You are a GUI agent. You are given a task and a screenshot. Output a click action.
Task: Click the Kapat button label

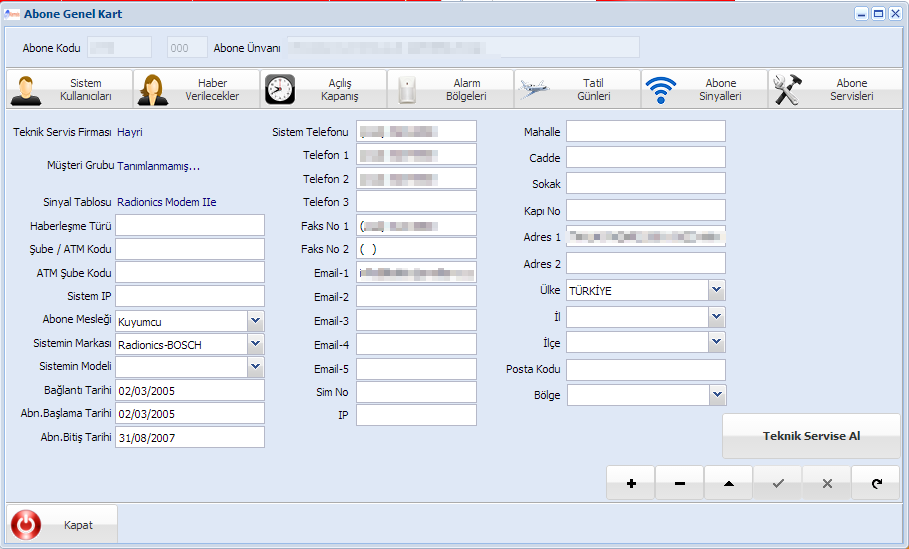(x=78, y=525)
